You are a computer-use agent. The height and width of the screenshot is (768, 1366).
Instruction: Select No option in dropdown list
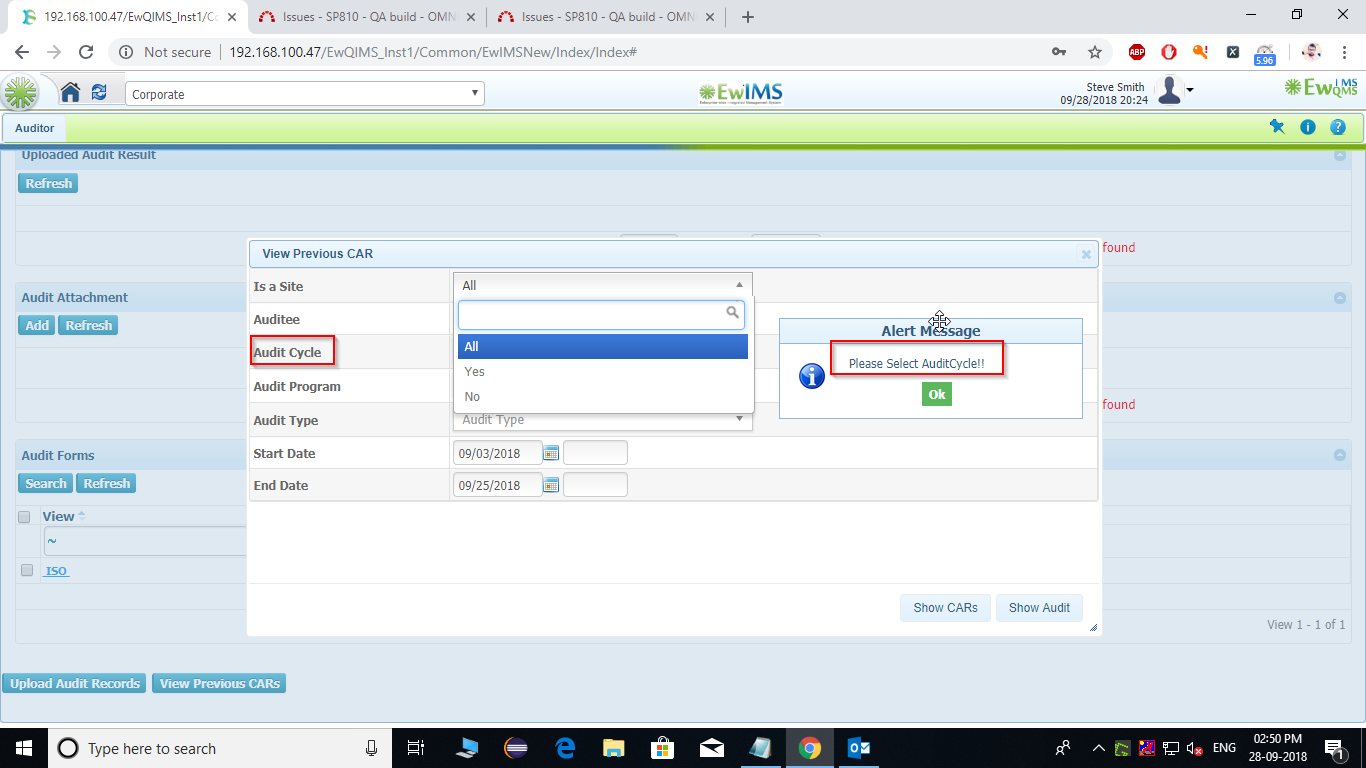pos(603,396)
